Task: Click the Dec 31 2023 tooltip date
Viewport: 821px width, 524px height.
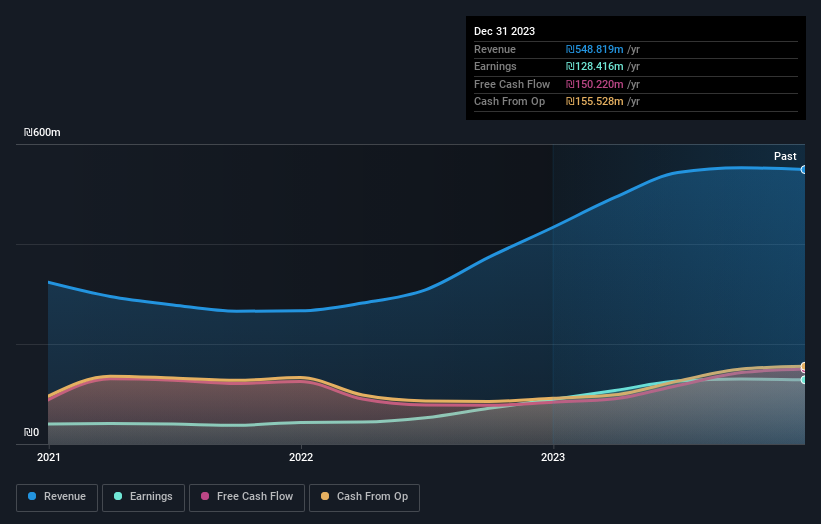Action: tap(504, 31)
